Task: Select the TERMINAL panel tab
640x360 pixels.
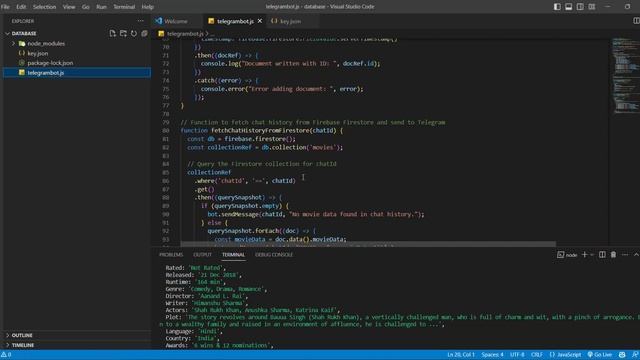Action: pyautogui.click(x=233, y=255)
